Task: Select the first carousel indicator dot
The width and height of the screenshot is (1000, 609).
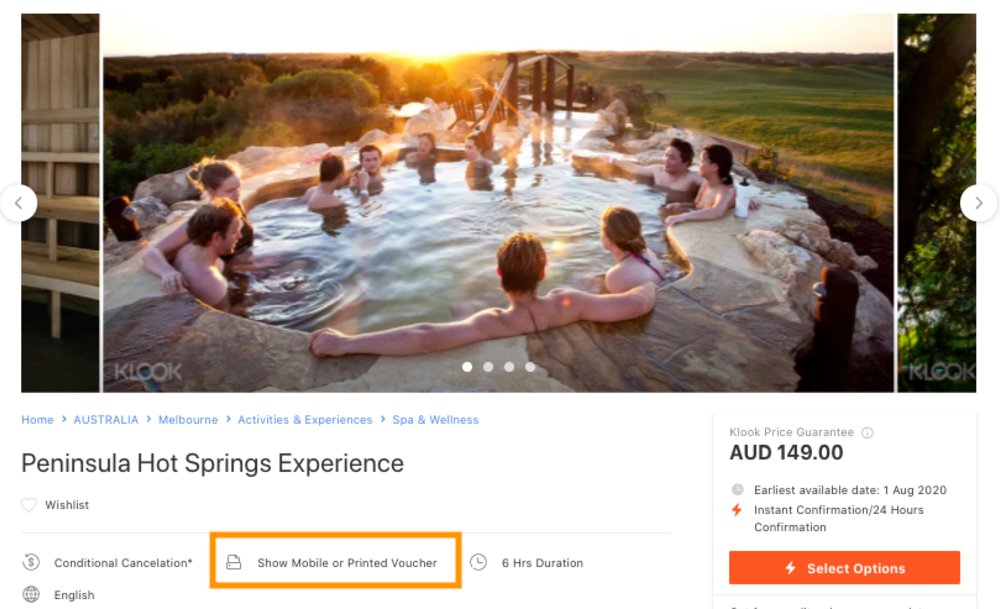Action: [x=467, y=367]
